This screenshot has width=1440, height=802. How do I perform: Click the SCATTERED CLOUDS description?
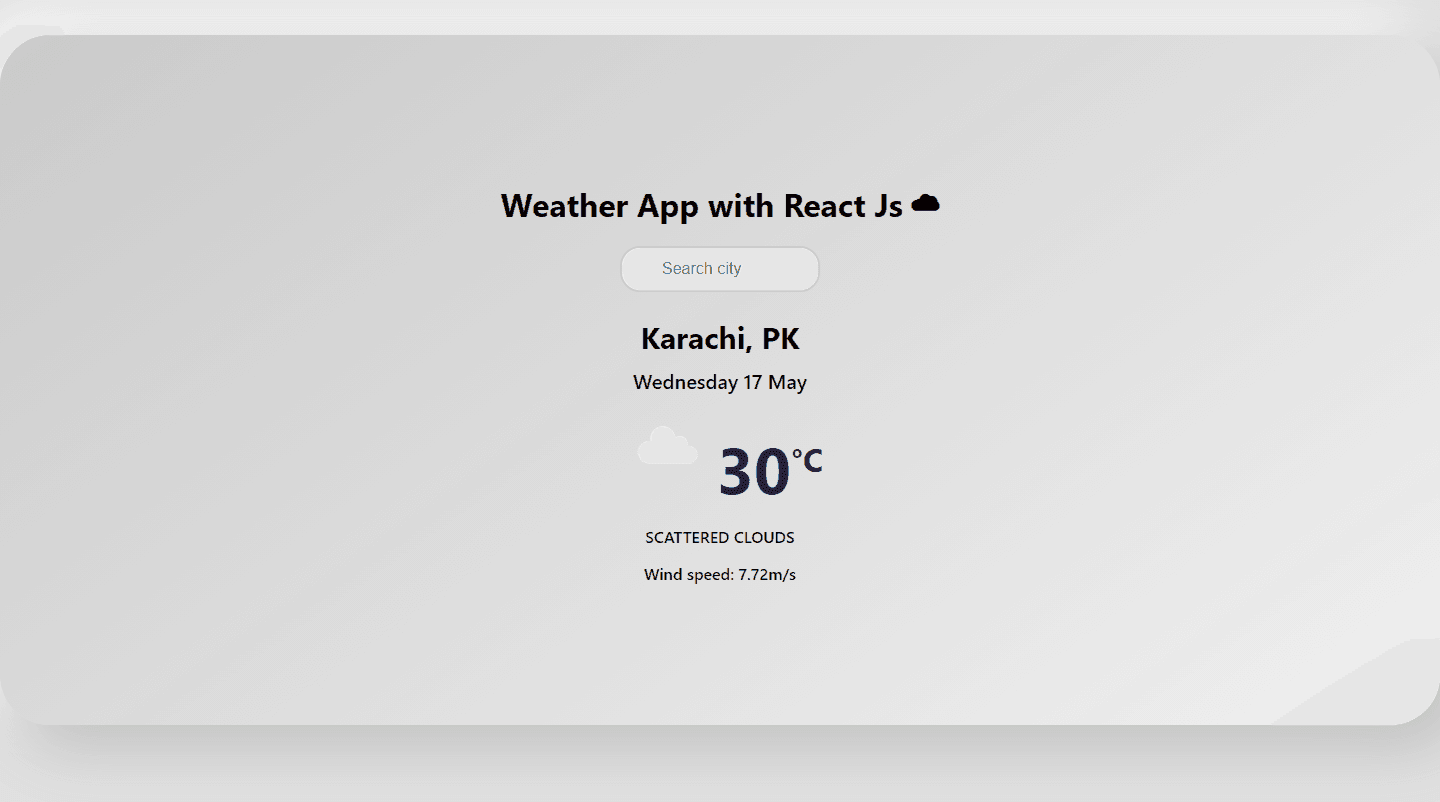tap(720, 538)
